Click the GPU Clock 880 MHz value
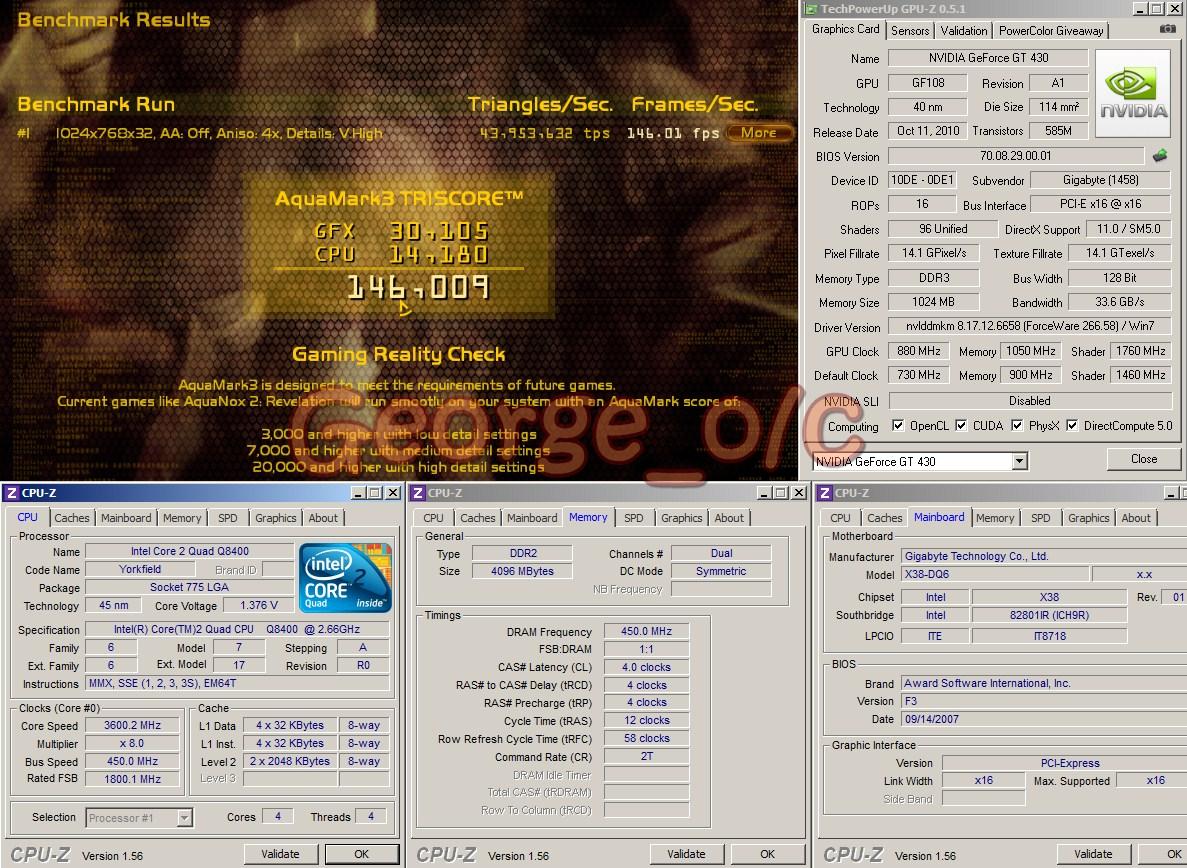Screen dimensions: 1187x868 pos(919,351)
